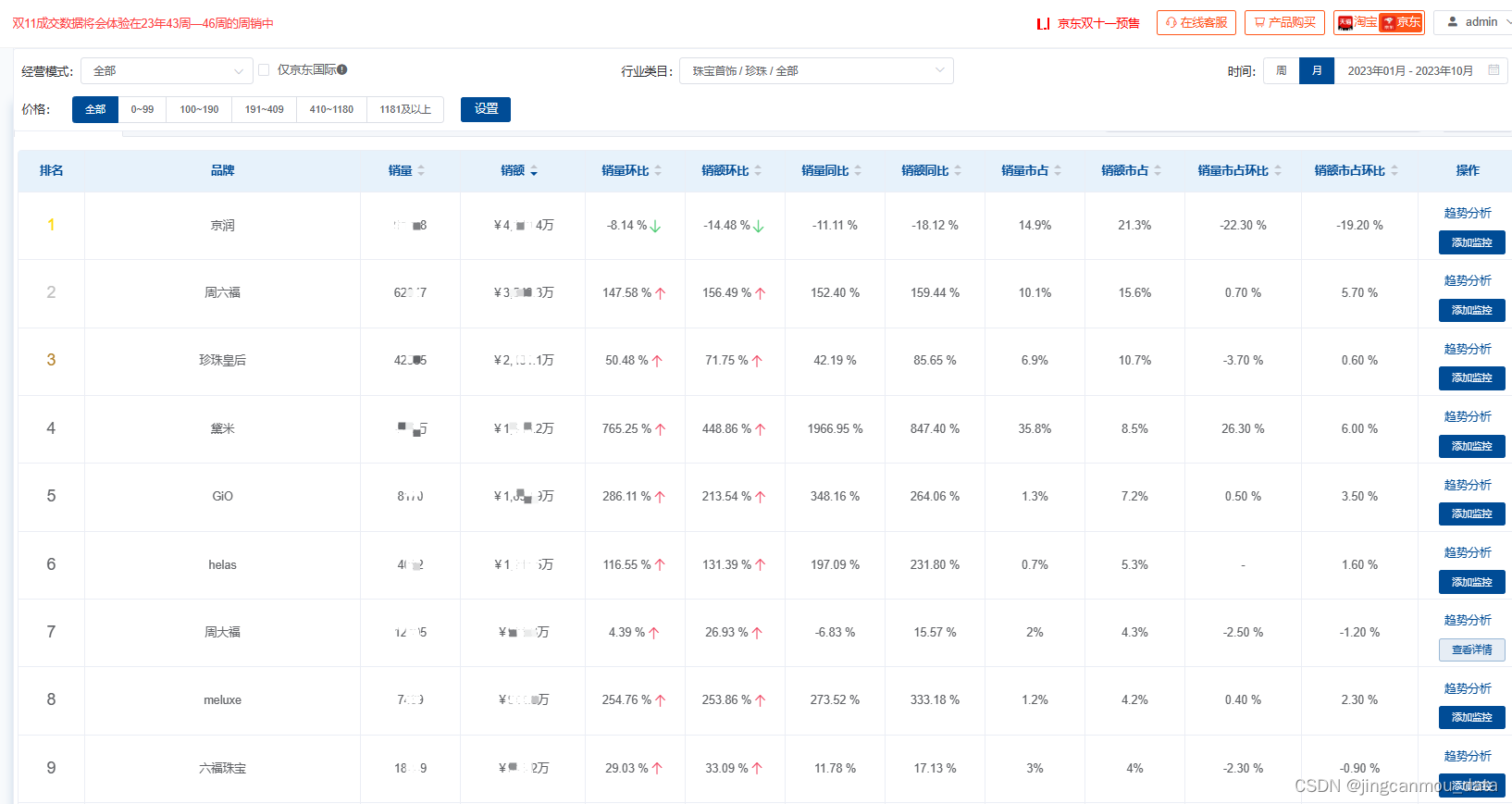Click the admin user avatar icon
Image resolution: width=1512 pixels, height=804 pixels.
[1453, 22]
